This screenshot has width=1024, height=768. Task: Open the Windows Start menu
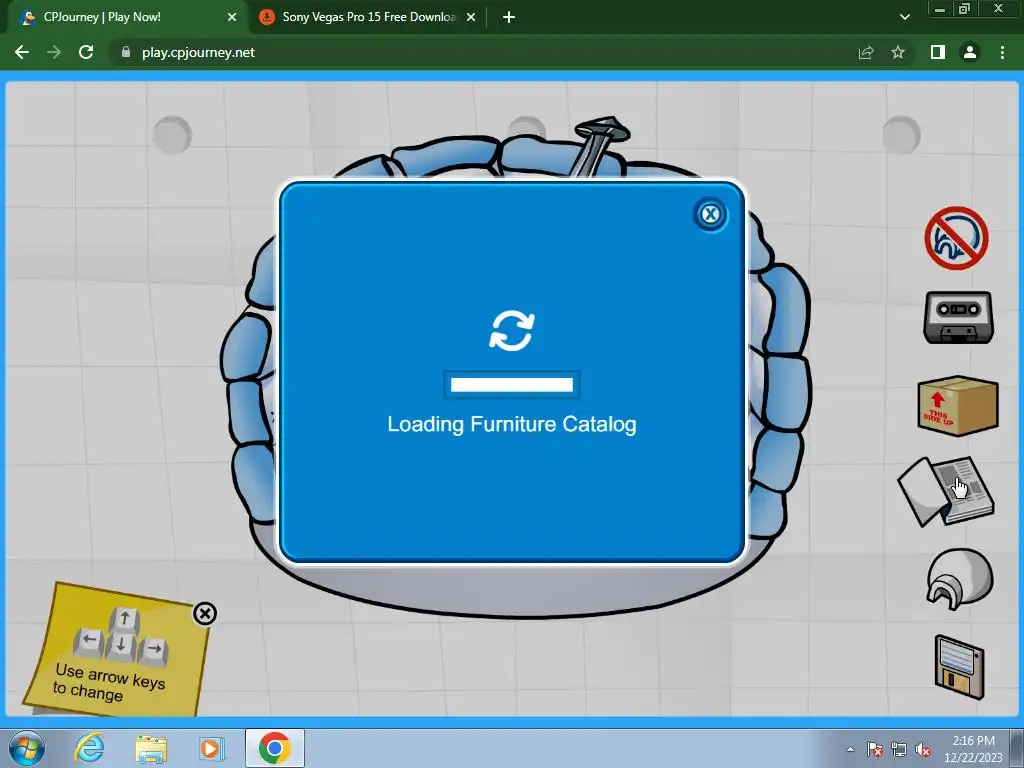(x=26, y=748)
